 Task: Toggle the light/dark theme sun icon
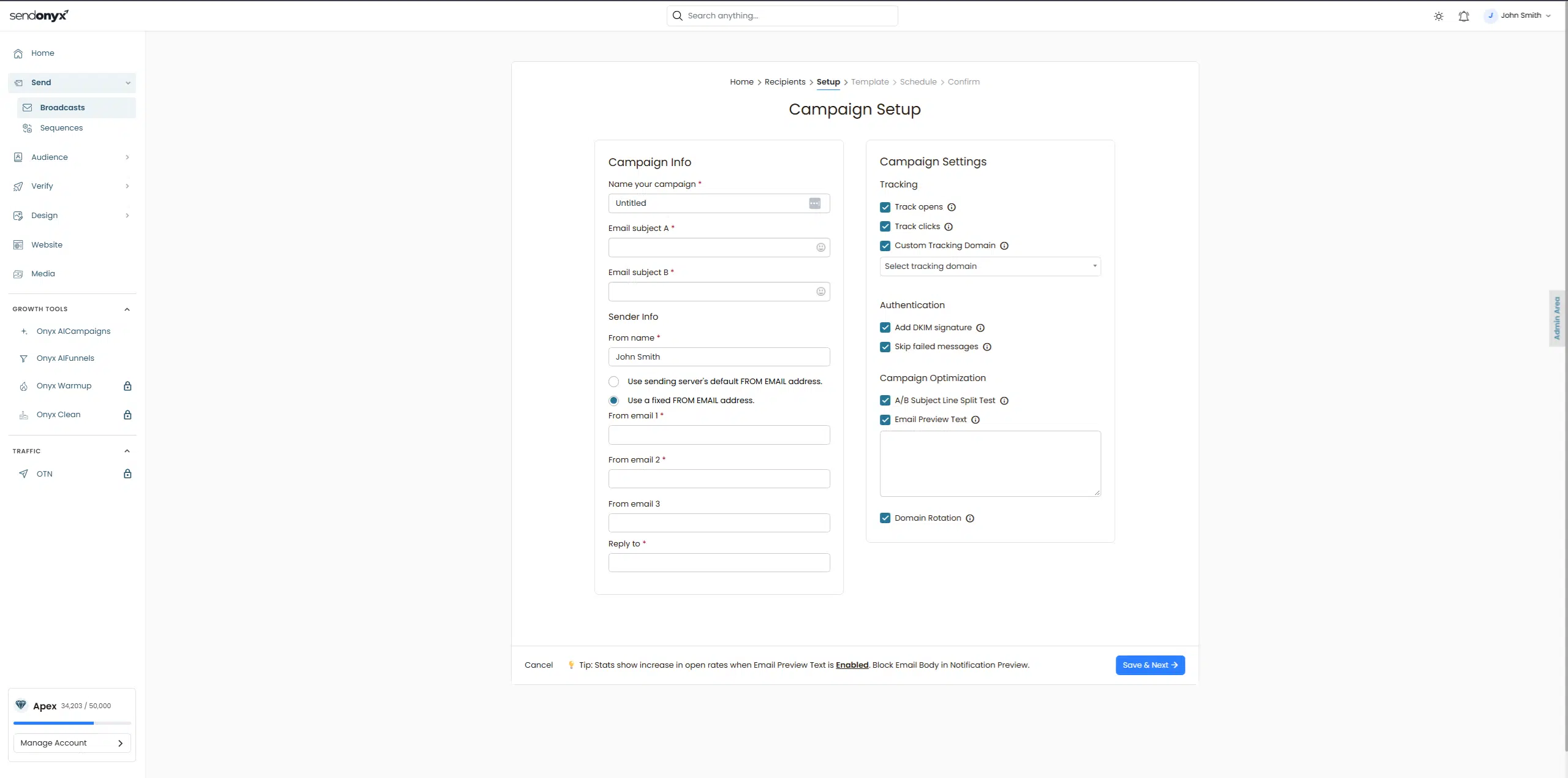1438,16
